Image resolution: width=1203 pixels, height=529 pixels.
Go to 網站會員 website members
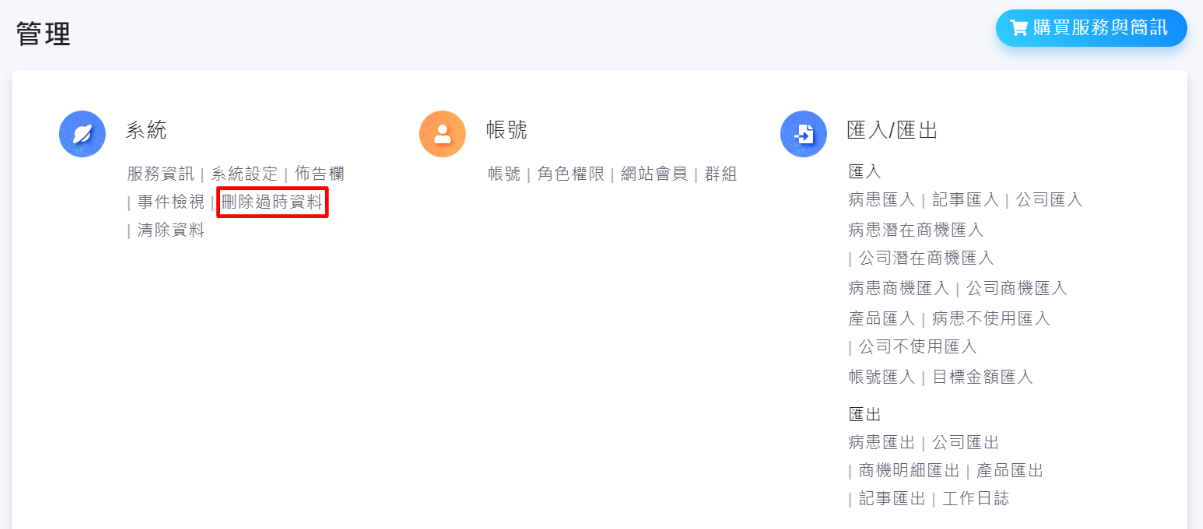coord(654,174)
